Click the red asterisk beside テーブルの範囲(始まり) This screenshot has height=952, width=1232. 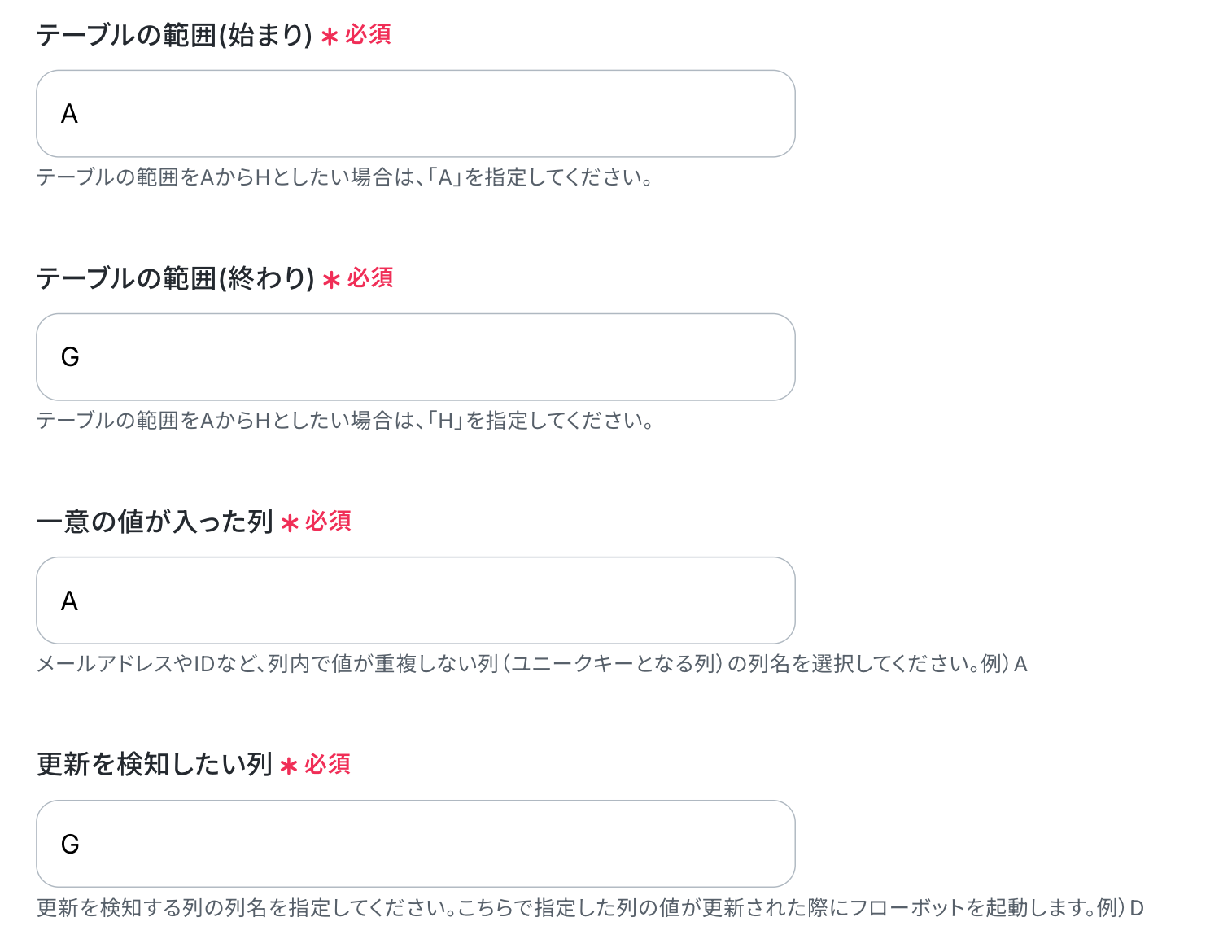[x=330, y=37]
